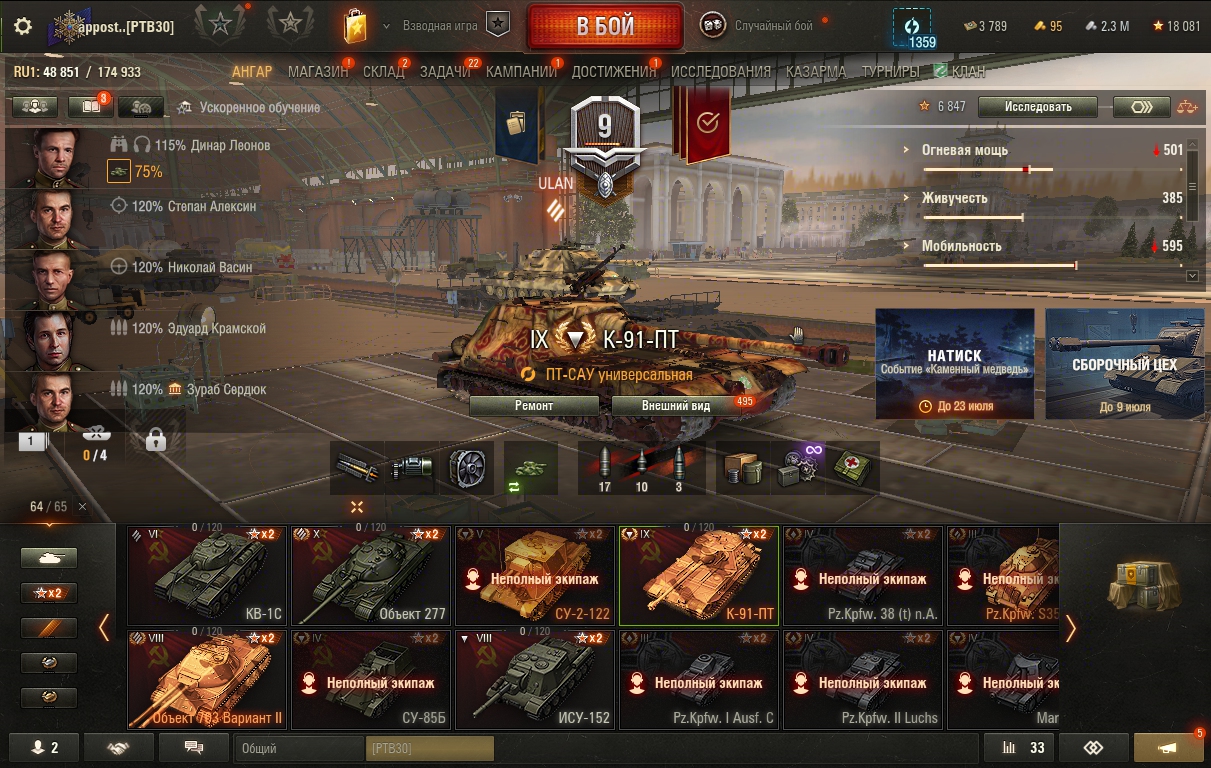
Task: Open the tank comparison scales icon
Action: click(1187, 107)
